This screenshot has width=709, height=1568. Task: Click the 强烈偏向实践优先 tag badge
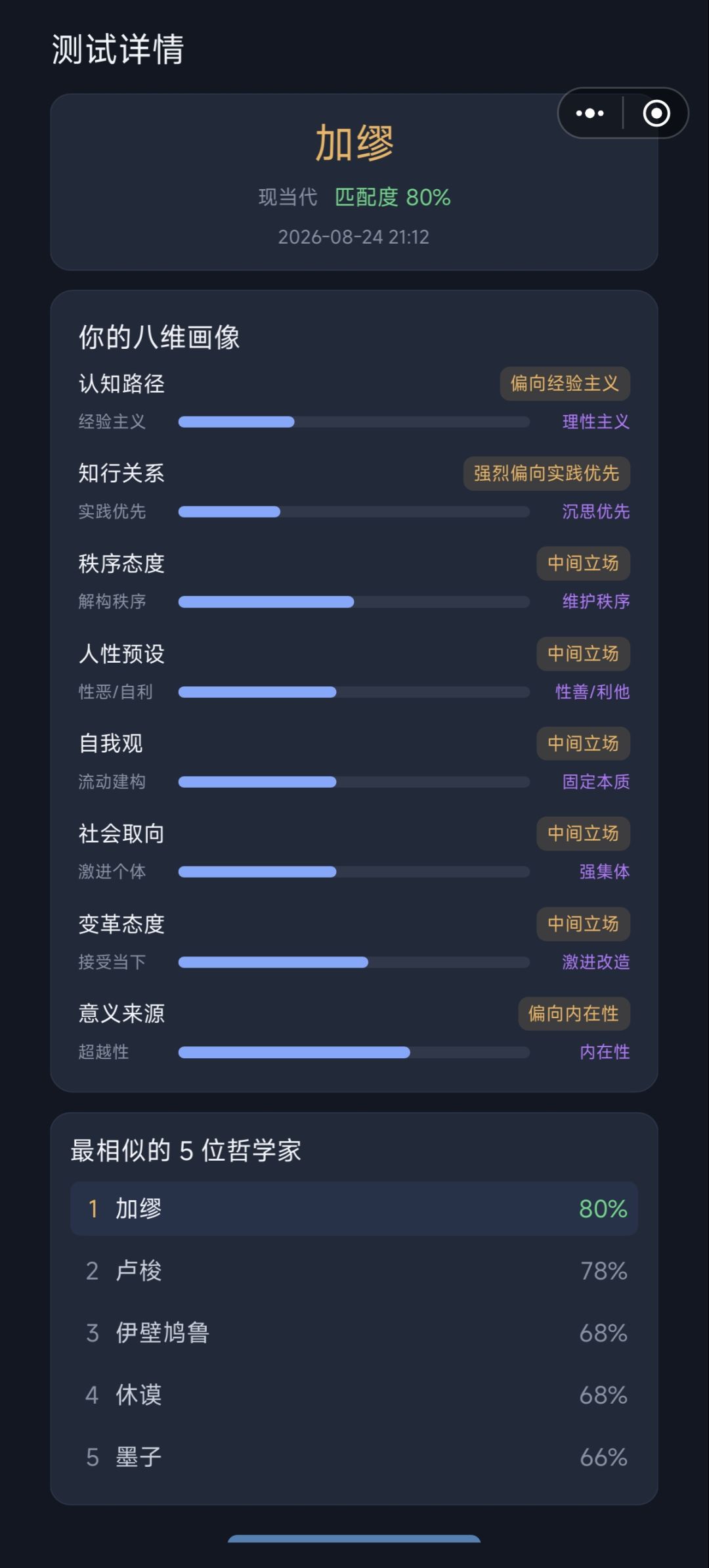pos(546,474)
